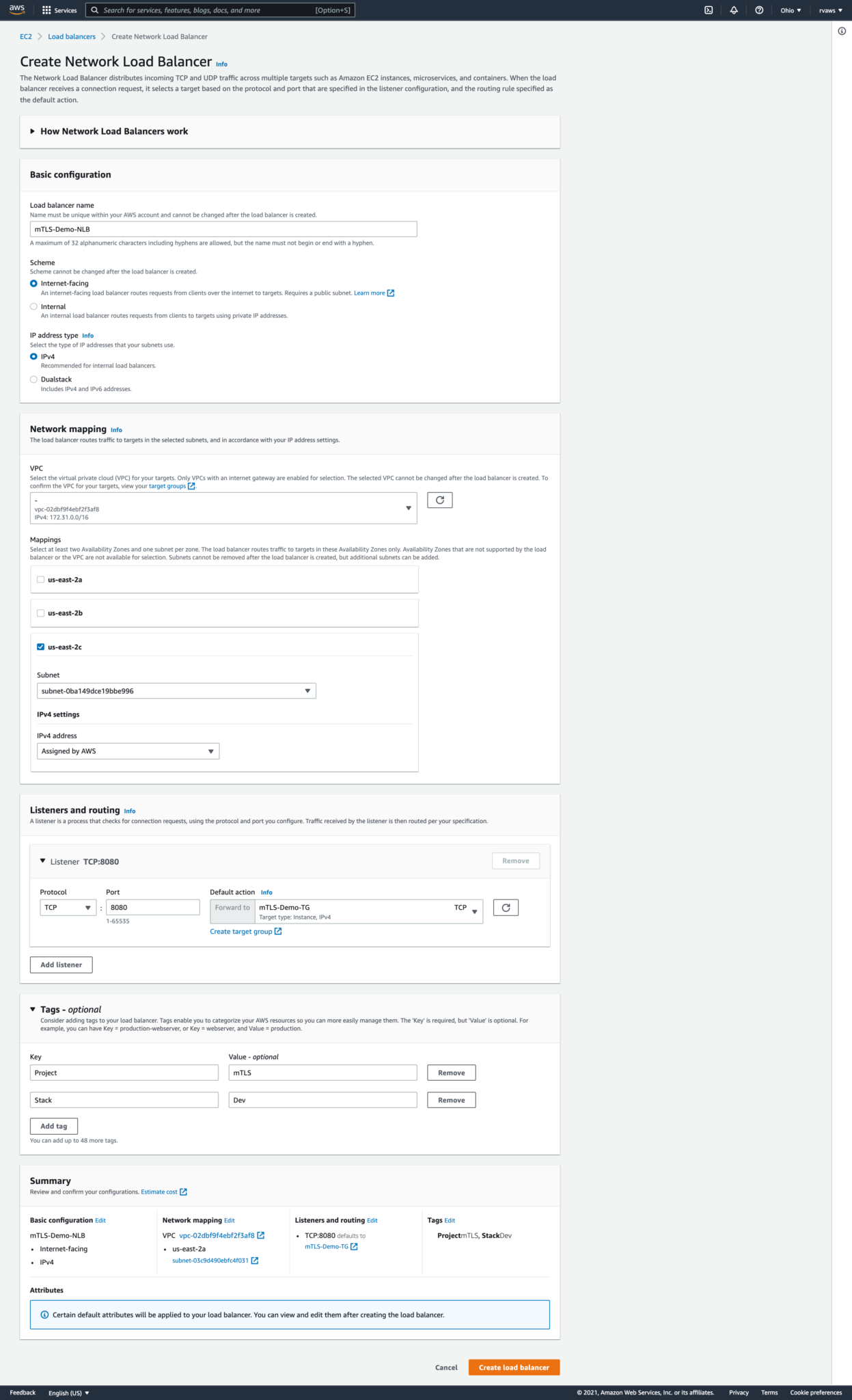Open the listener Protocol dropdown
852x1400 pixels.
(68, 908)
